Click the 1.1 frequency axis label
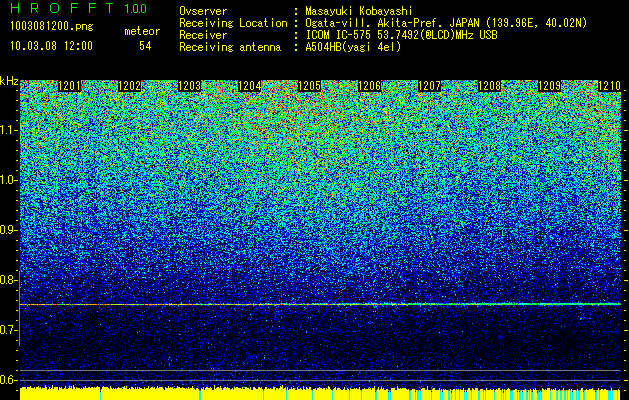This screenshot has height=400, width=629. click(x=8, y=130)
